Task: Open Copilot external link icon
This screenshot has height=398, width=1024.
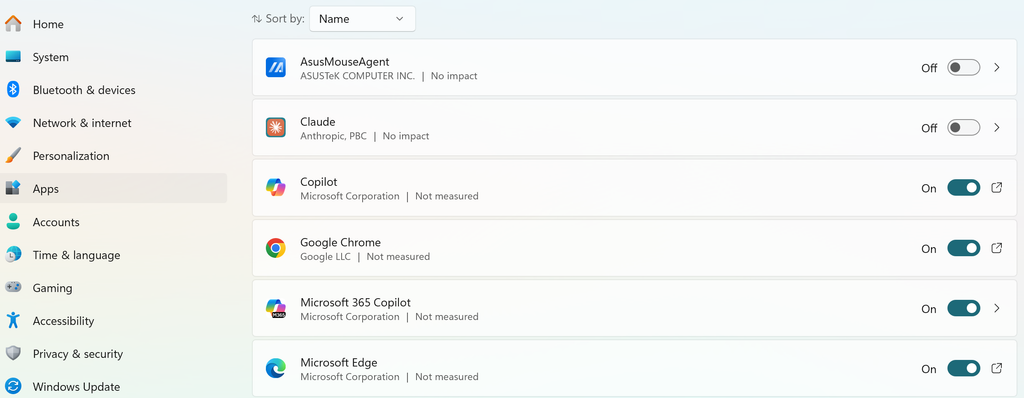Action: pyautogui.click(x=997, y=188)
